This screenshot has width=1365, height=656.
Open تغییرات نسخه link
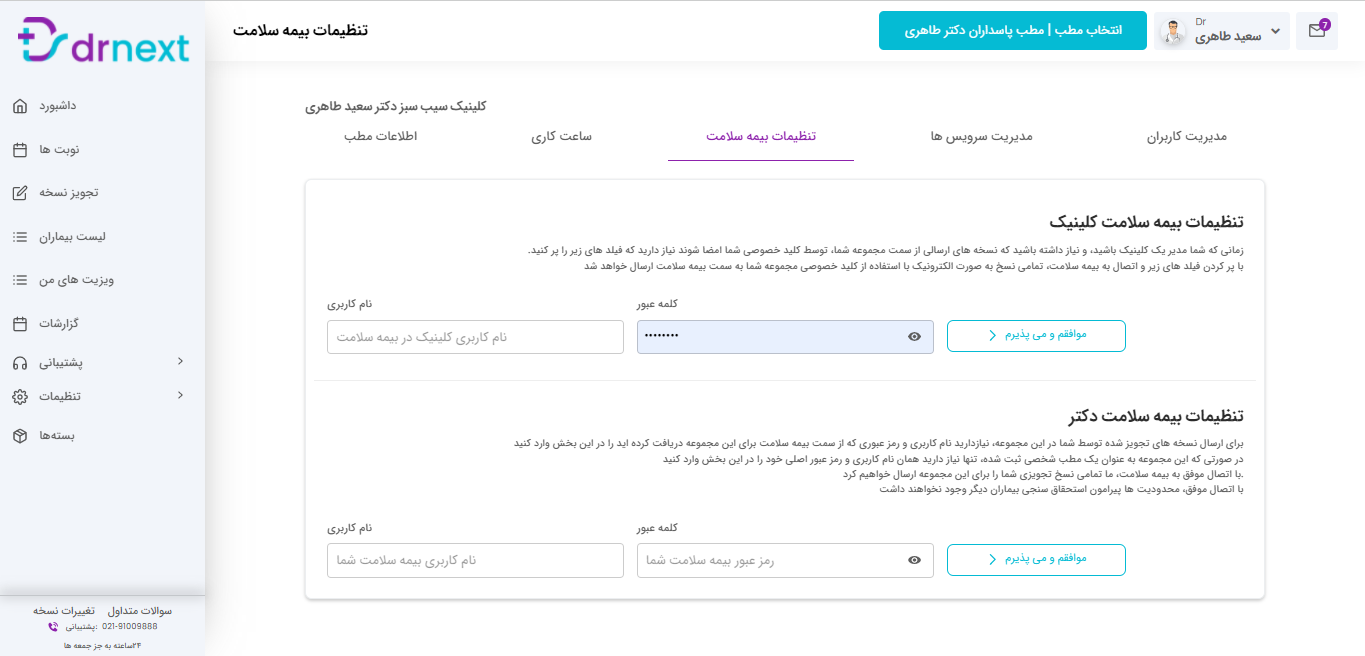pyautogui.click(x=64, y=610)
